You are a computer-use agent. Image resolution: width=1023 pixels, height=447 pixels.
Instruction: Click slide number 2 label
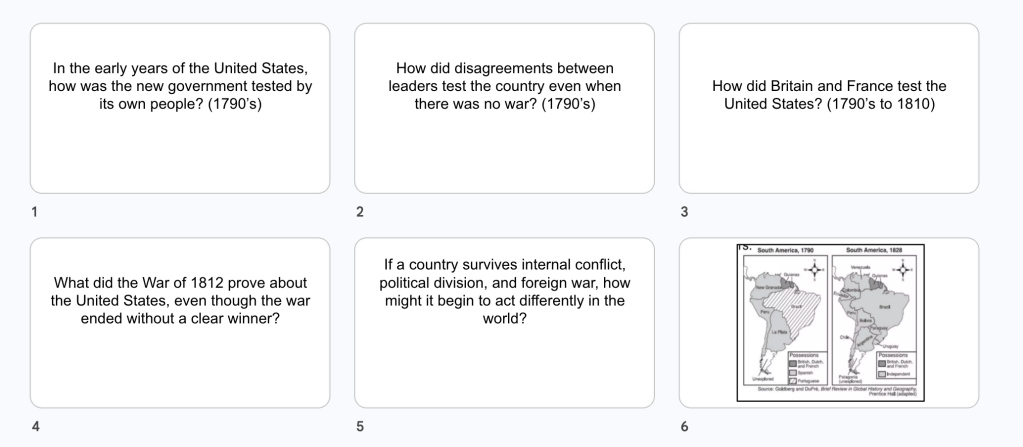click(x=359, y=212)
